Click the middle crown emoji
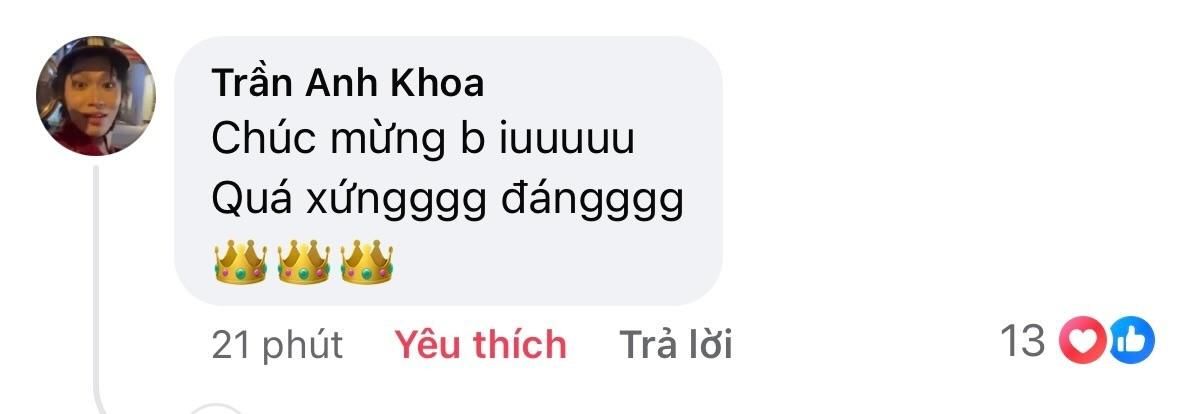Image resolution: width=1179 pixels, height=414 pixels. click(304, 262)
